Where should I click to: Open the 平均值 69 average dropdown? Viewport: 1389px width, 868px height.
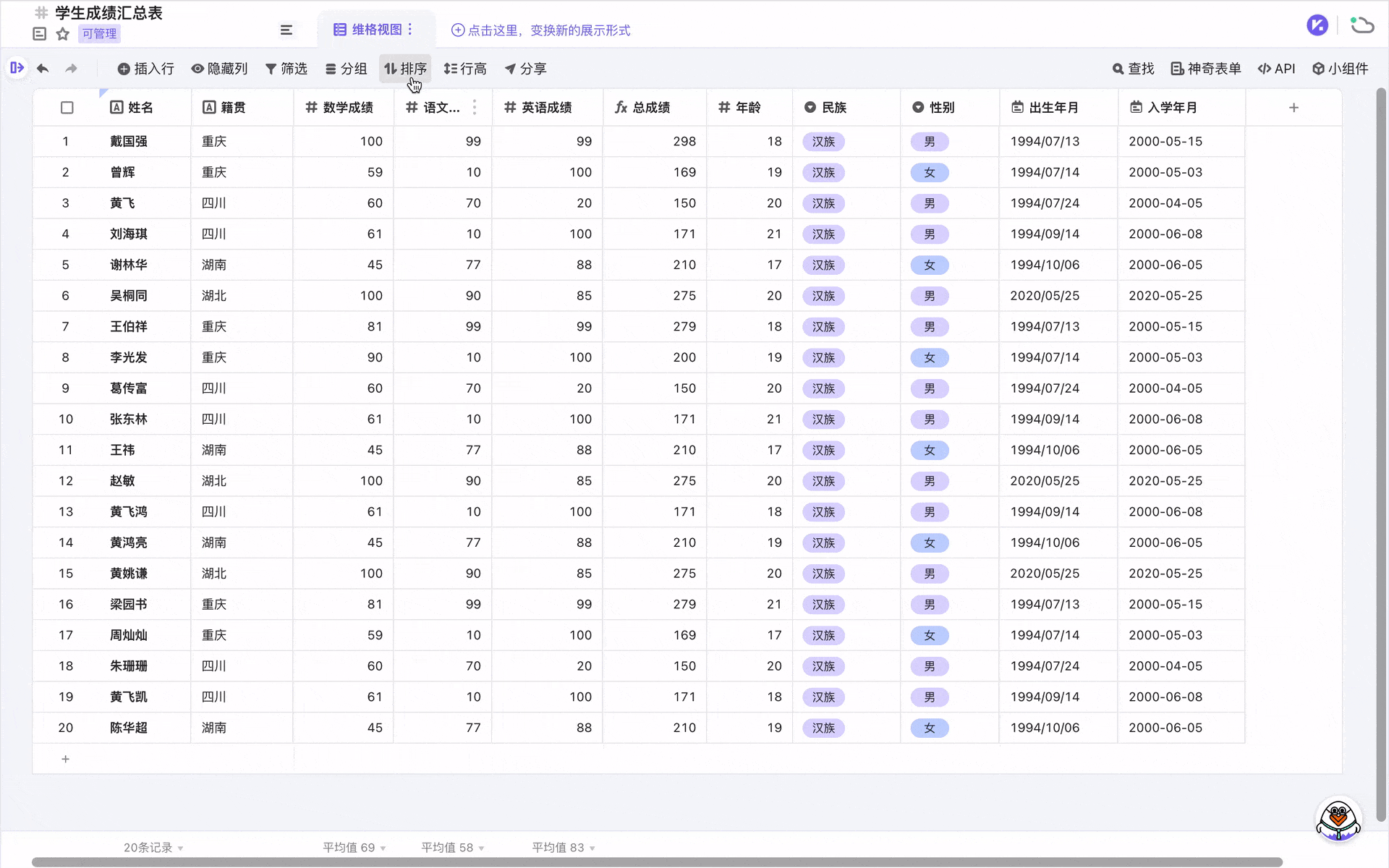click(354, 847)
